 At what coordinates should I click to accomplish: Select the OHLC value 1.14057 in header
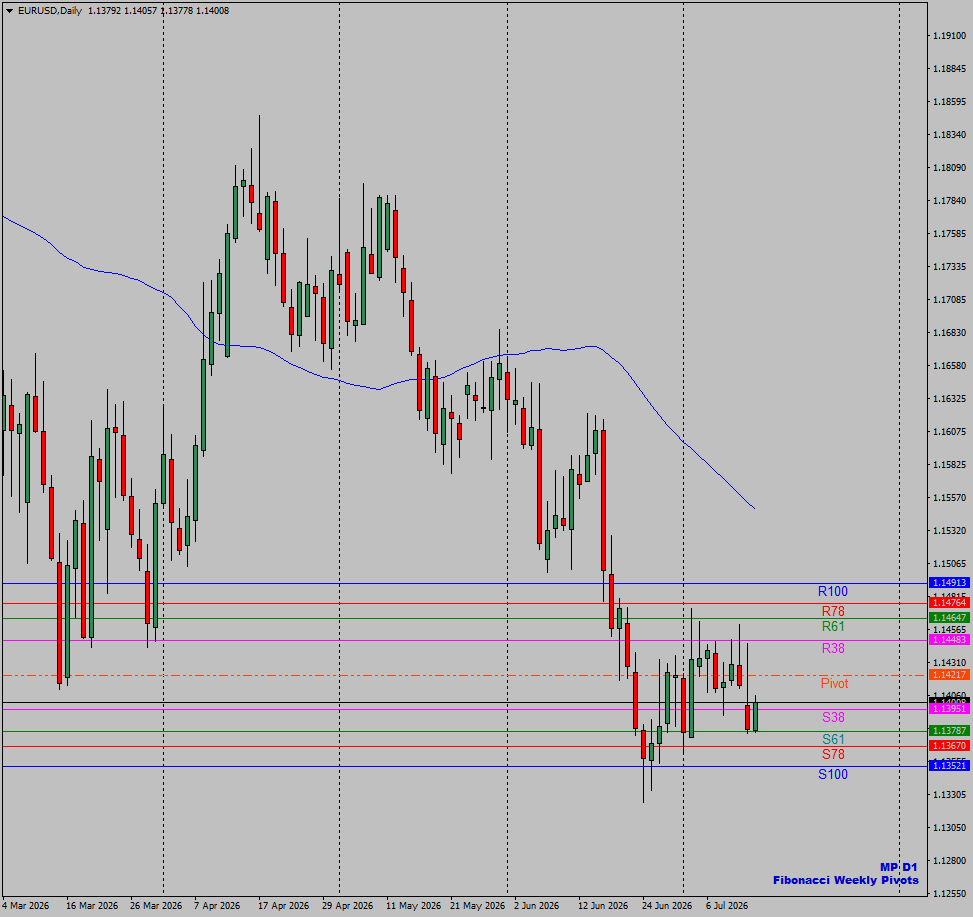140,11
